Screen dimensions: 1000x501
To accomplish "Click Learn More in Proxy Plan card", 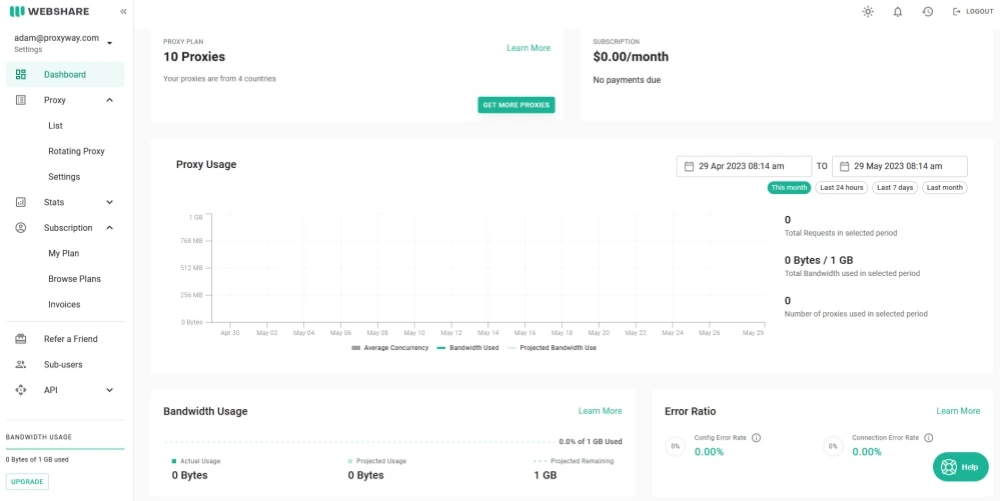I will [528, 48].
